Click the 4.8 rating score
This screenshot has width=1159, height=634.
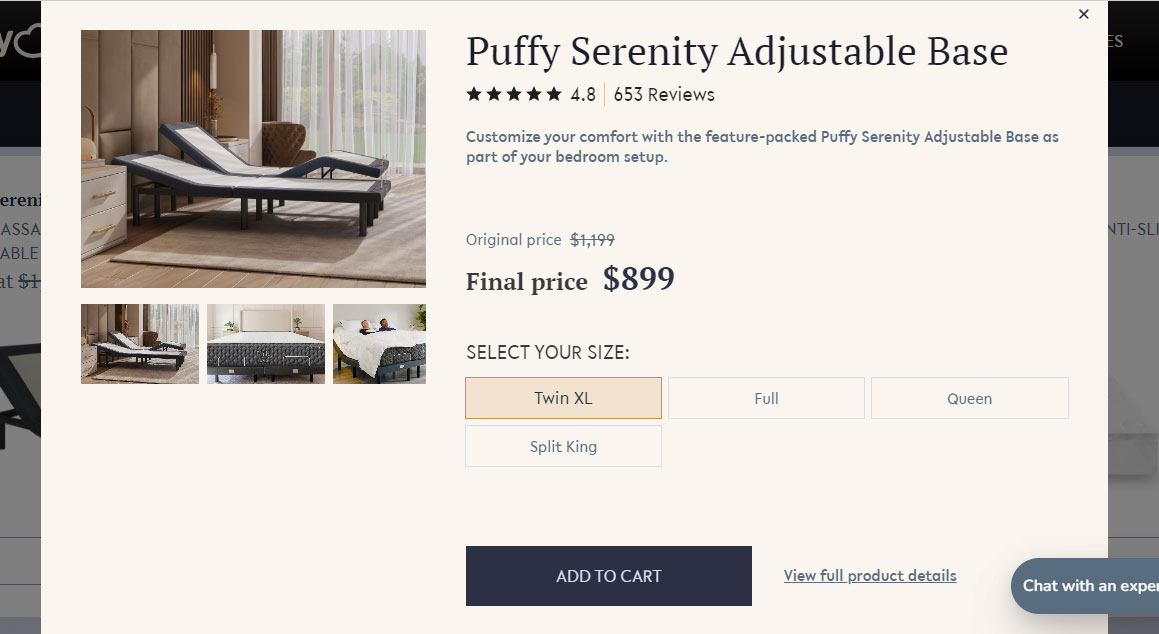click(x=583, y=95)
